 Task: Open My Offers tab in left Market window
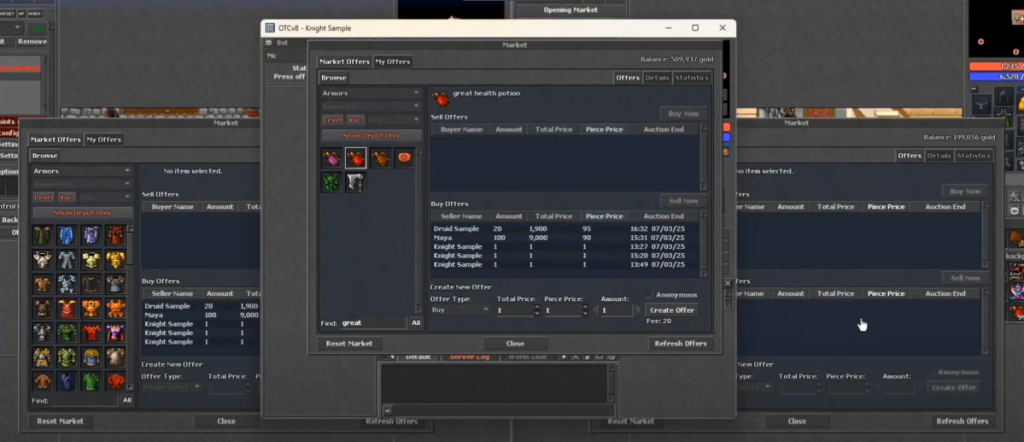click(x=104, y=140)
